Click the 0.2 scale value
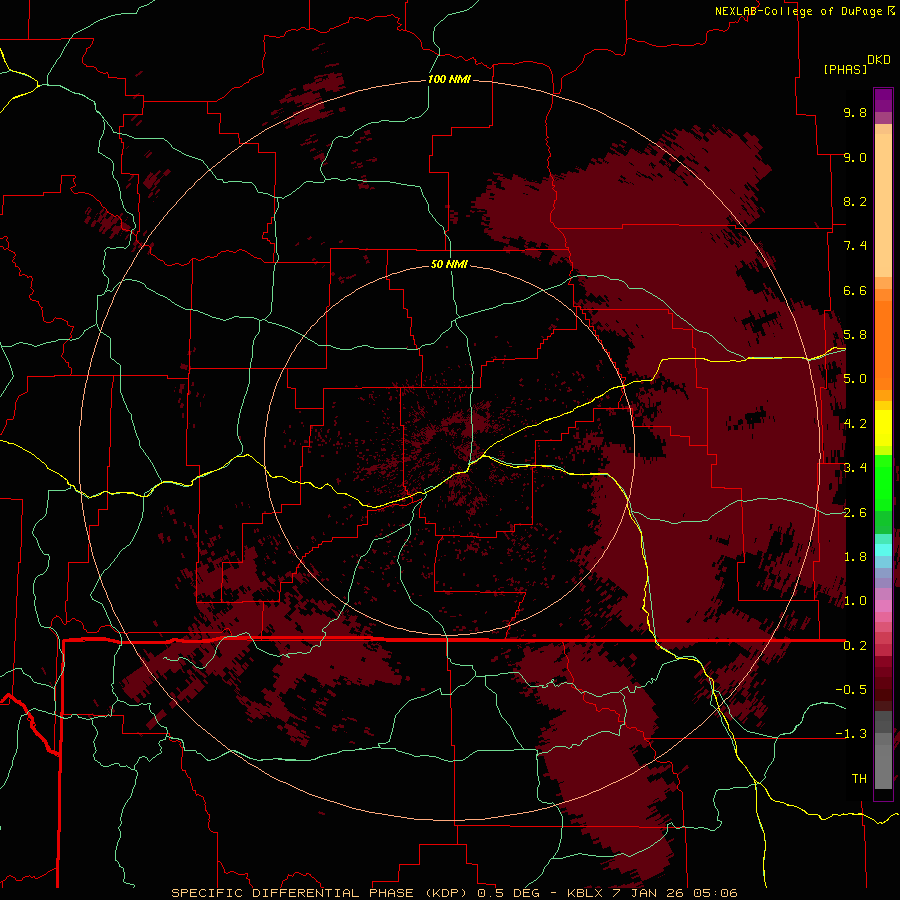 click(855, 646)
